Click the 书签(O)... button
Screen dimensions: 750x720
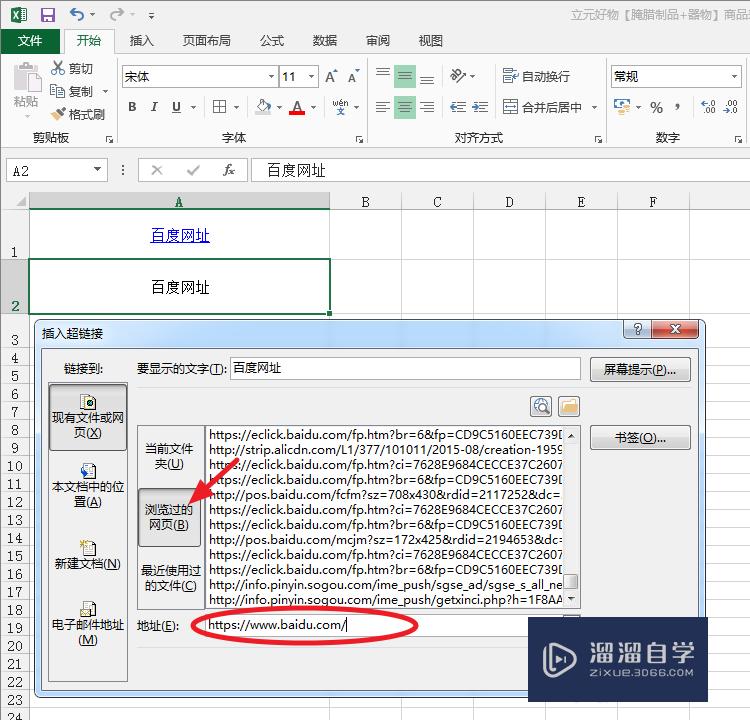(x=640, y=437)
